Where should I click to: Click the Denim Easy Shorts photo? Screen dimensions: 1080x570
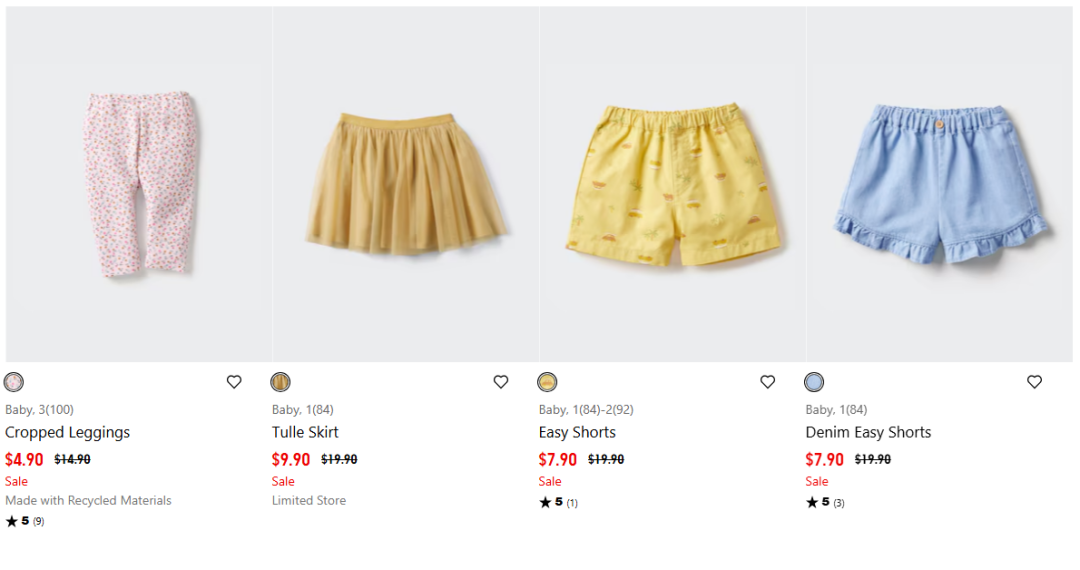pyautogui.click(x=939, y=185)
